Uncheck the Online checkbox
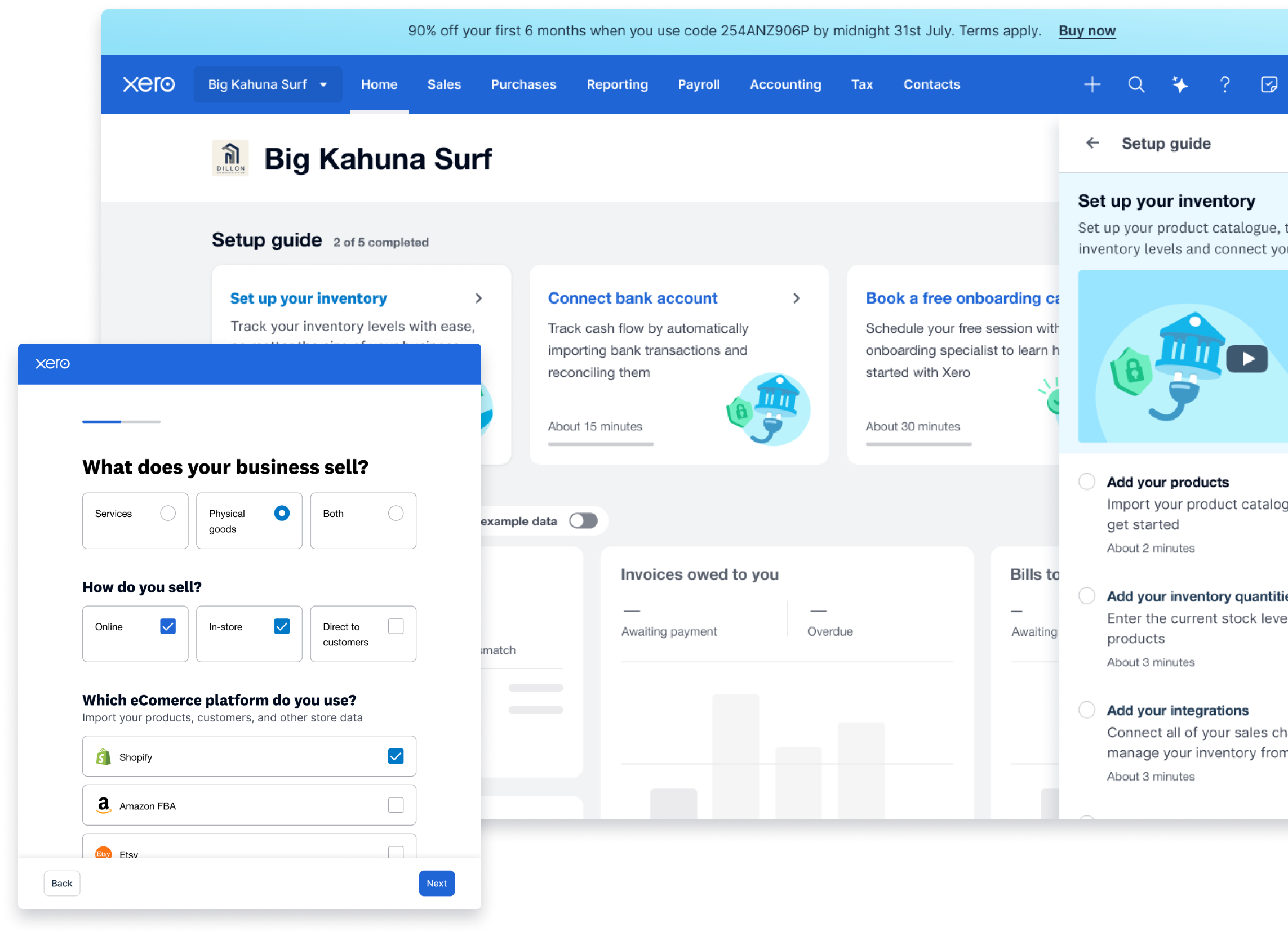Image resolution: width=1288 pixels, height=936 pixels. [x=167, y=626]
